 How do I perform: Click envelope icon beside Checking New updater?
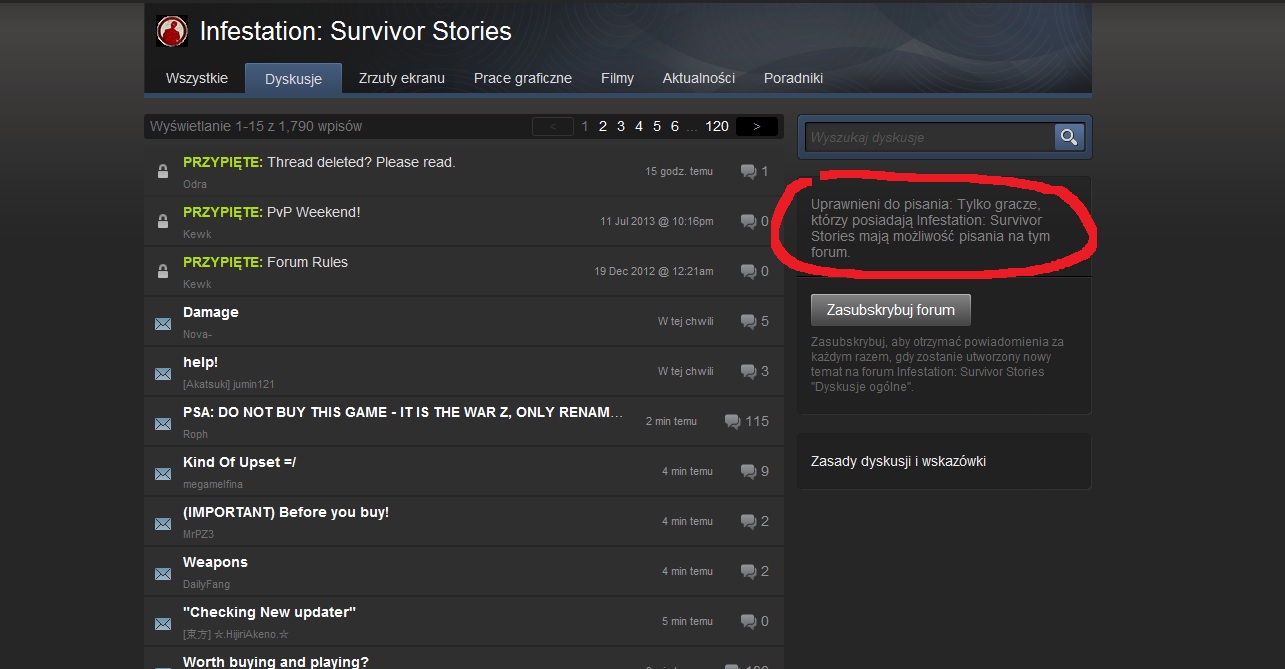point(163,623)
